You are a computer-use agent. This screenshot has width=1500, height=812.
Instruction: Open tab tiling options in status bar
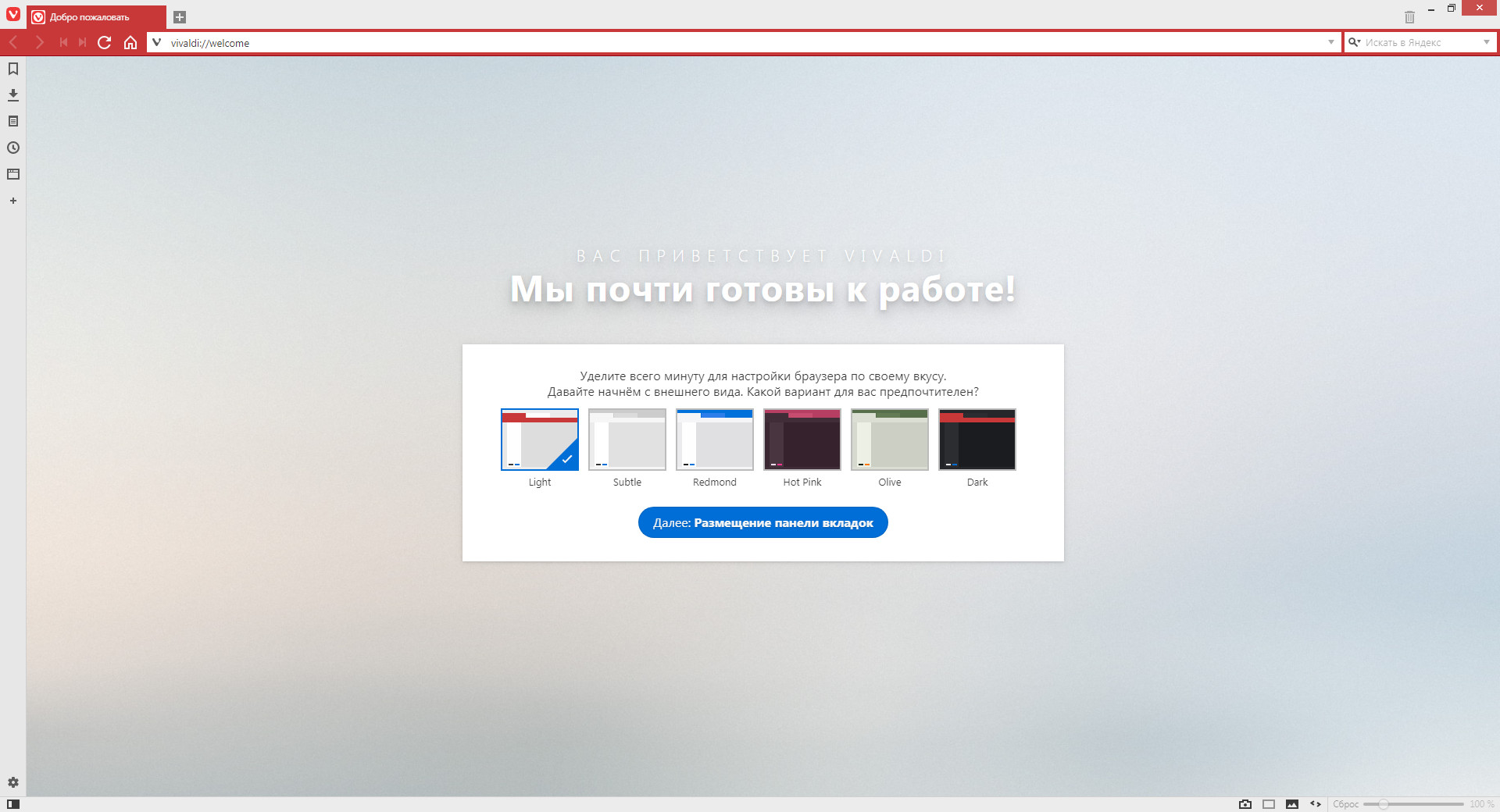coord(1269,804)
